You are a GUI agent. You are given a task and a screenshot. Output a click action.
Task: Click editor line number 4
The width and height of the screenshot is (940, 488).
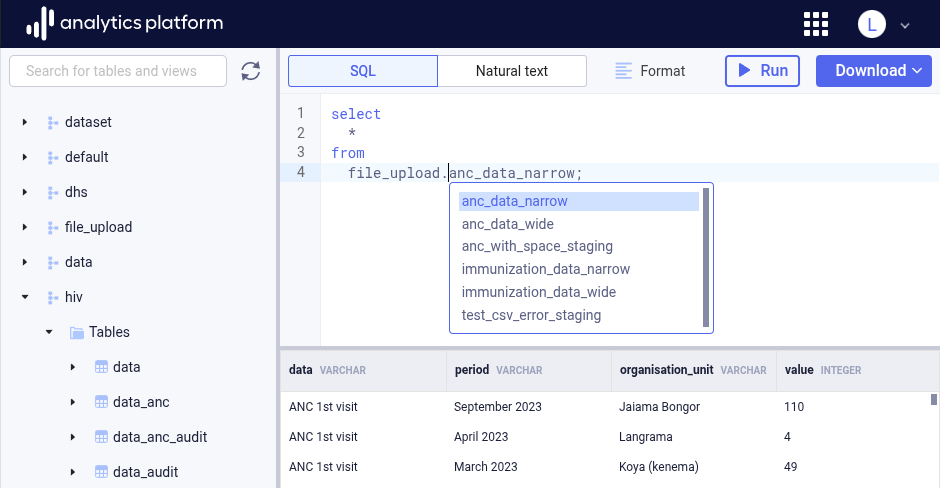[300, 172]
